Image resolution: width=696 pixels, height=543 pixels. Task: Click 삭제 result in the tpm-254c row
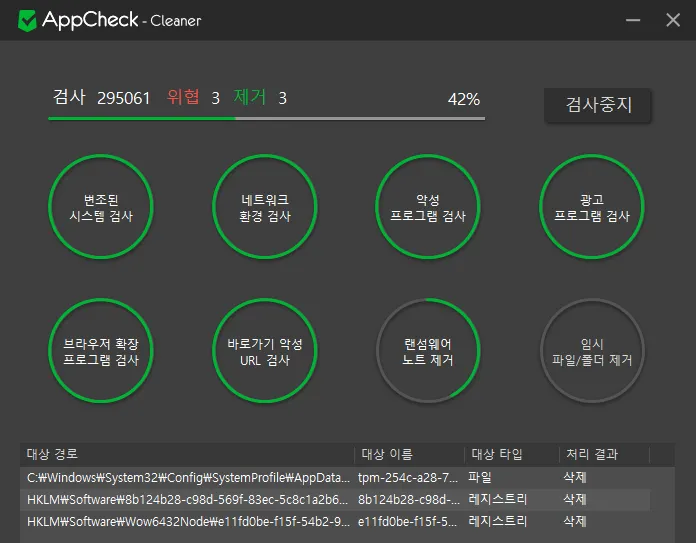click(x=575, y=477)
